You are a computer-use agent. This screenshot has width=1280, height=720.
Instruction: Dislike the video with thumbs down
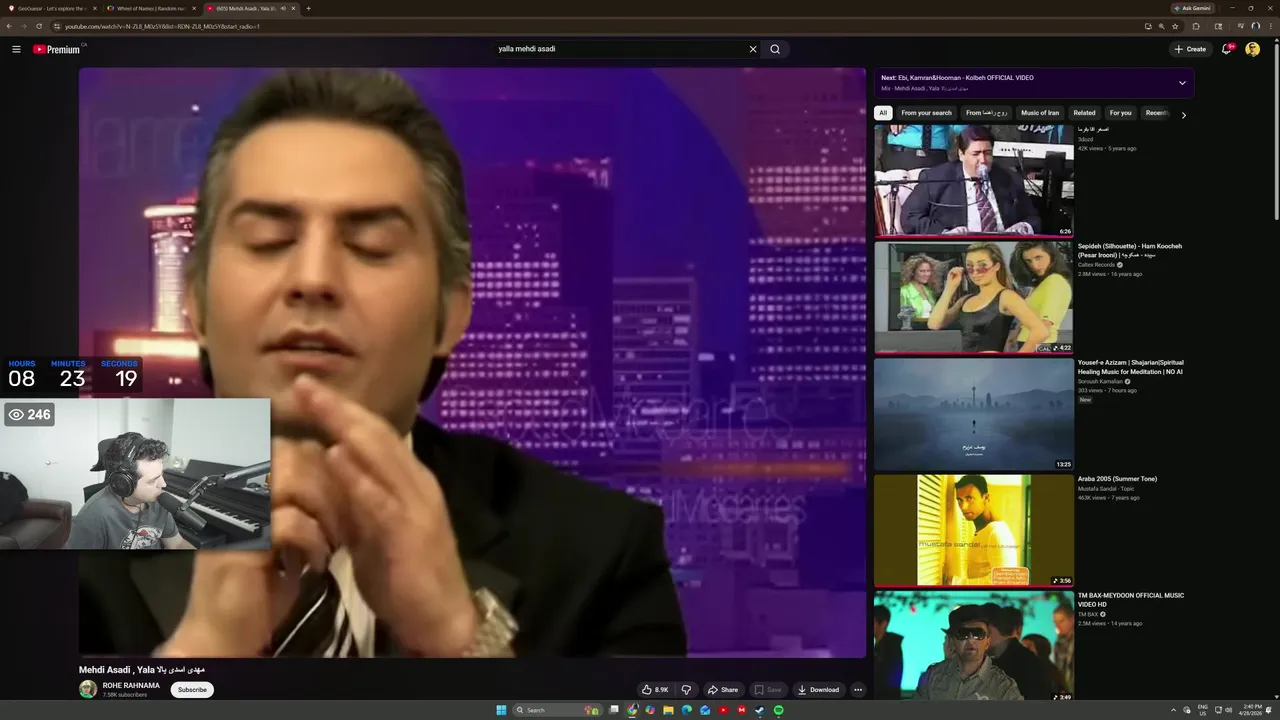(686, 690)
